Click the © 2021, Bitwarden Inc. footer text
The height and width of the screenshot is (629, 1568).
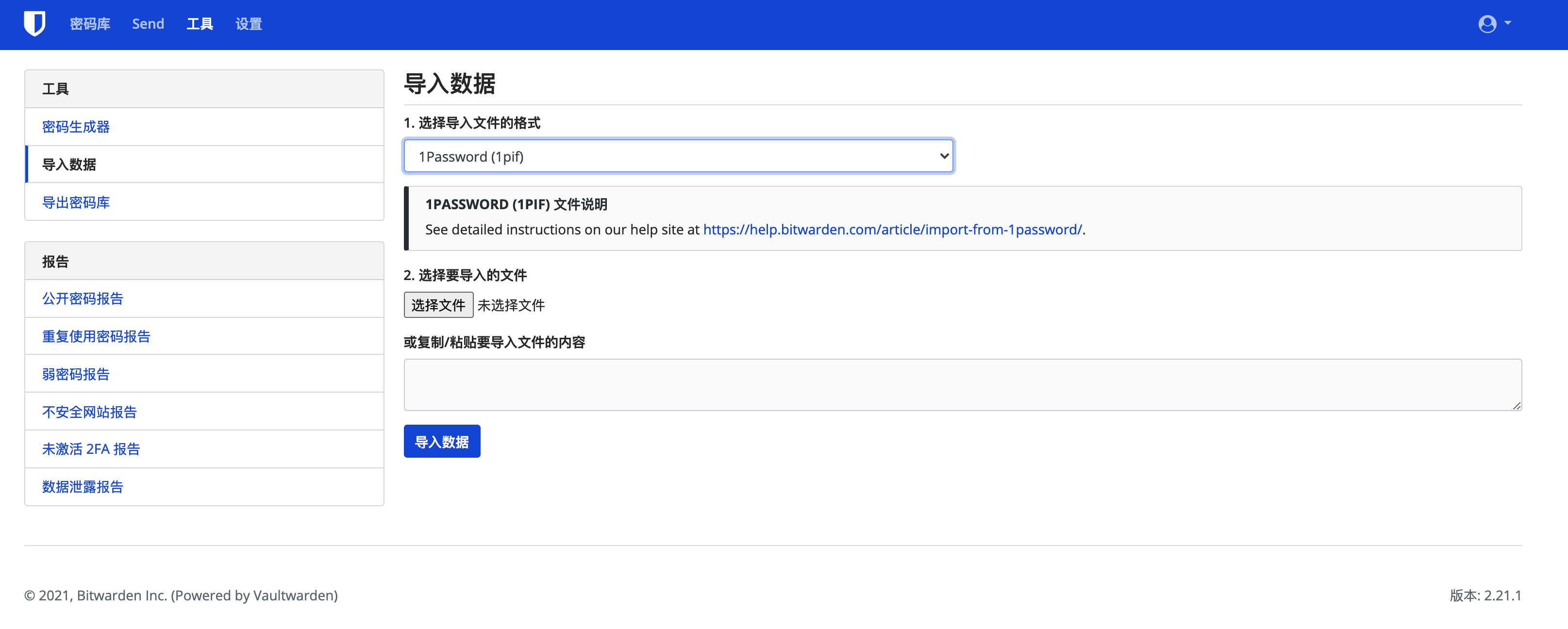[181, 595]
